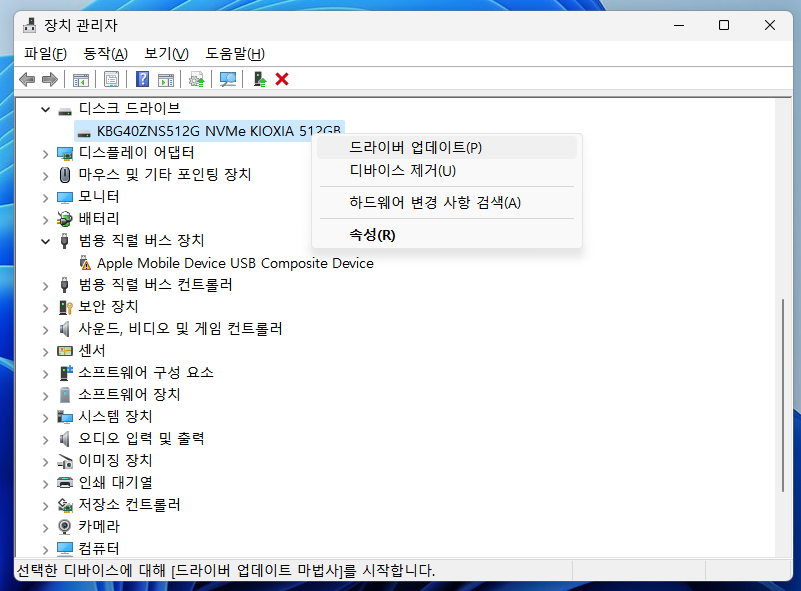Click the Forward navigation arrow

point(48,79)
